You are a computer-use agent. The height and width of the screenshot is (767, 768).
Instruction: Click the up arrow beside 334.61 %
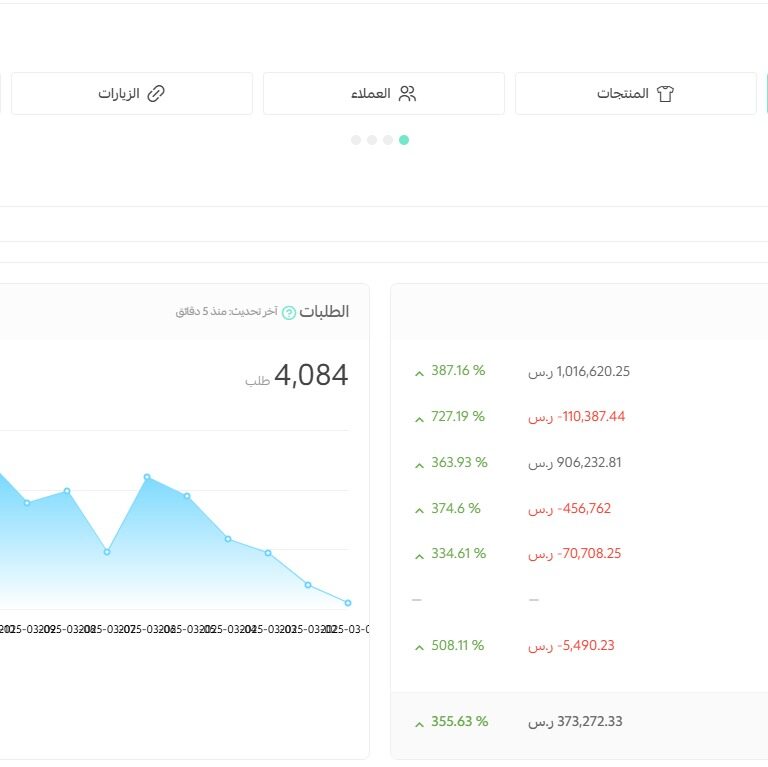(419, 557)
